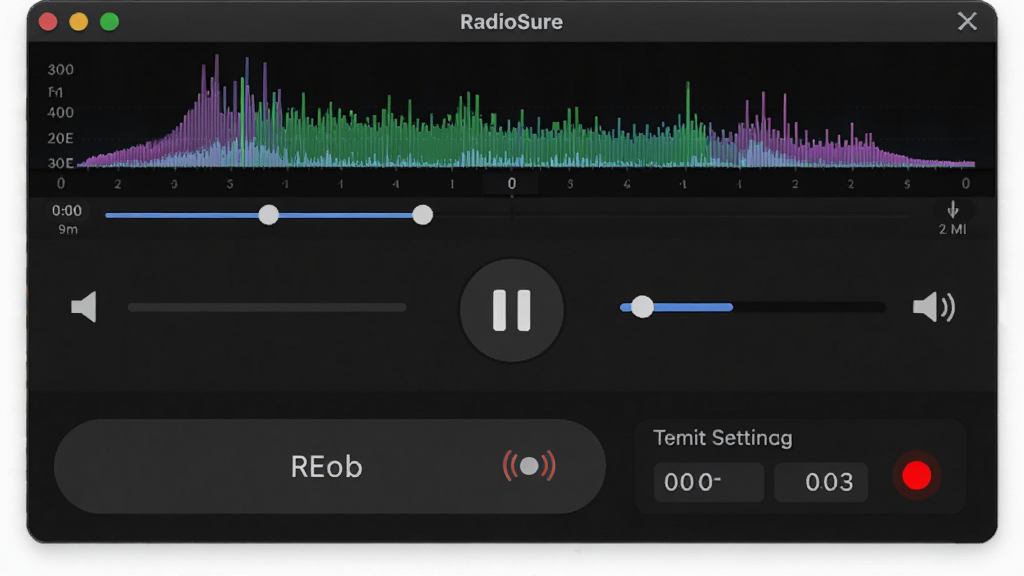Click the volume slider knob beside loud speaker
This screenshot has width=1024, height=576.
coord(642,307)
